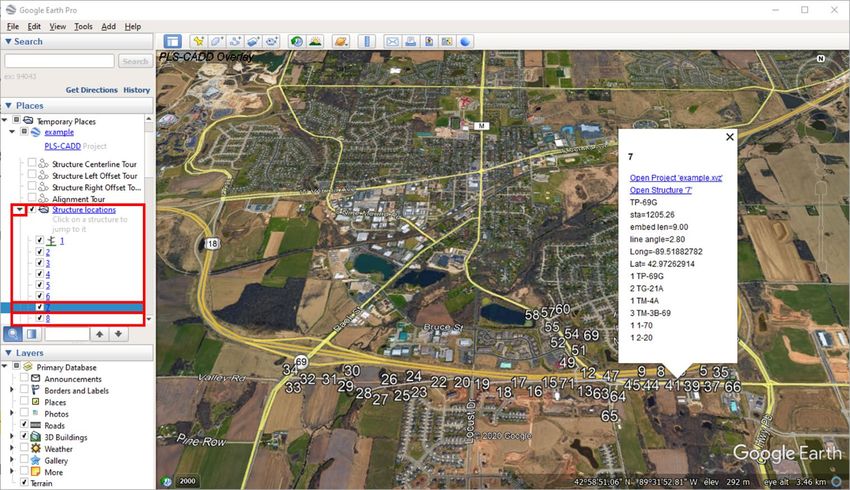This screenshot has height=490, width=850.
Task: Click the Open Project 'example.xyz' link
Action: click(x=676, y=178)
